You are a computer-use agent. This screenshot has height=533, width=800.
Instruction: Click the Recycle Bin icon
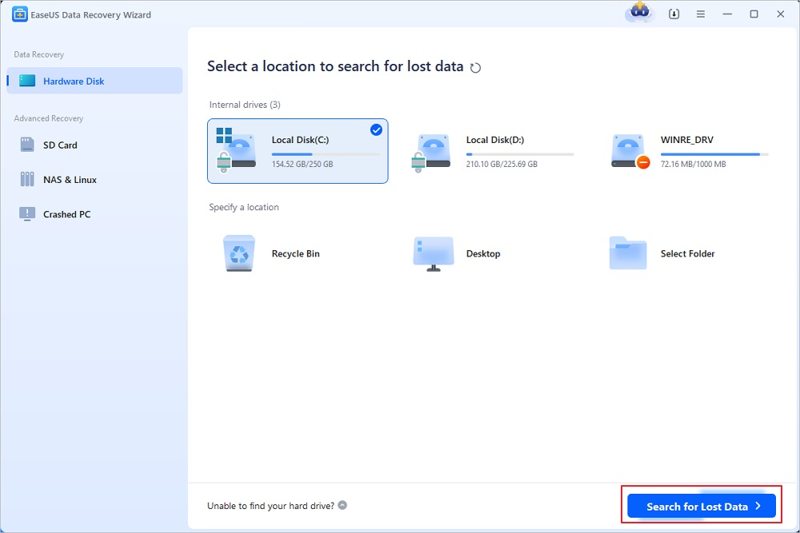[x=239, y=253]
